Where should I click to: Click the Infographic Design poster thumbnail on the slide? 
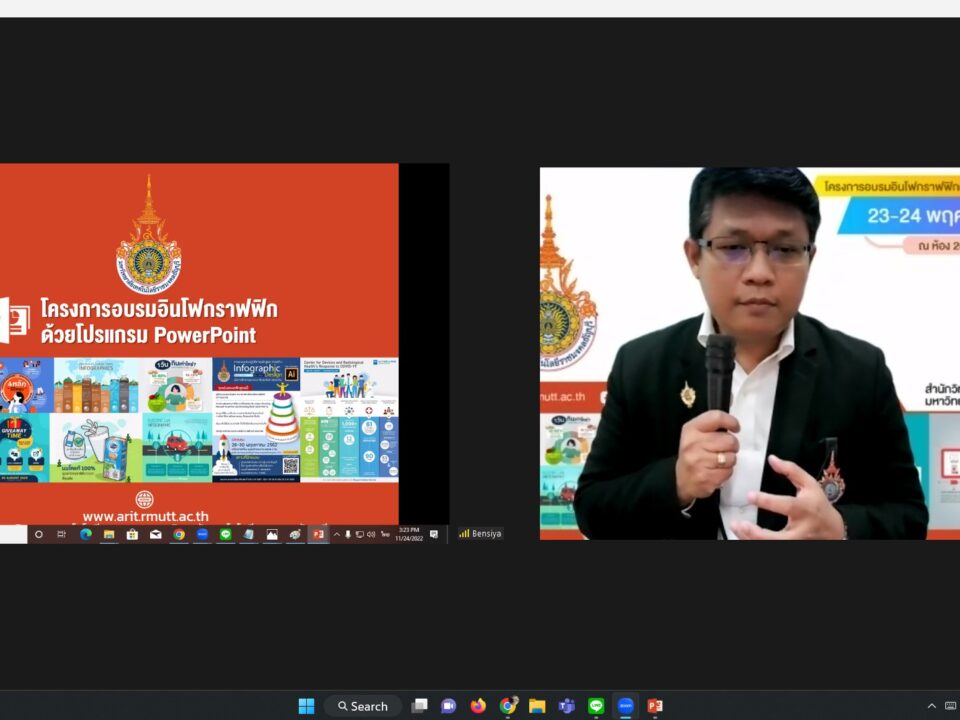[256, 420]
